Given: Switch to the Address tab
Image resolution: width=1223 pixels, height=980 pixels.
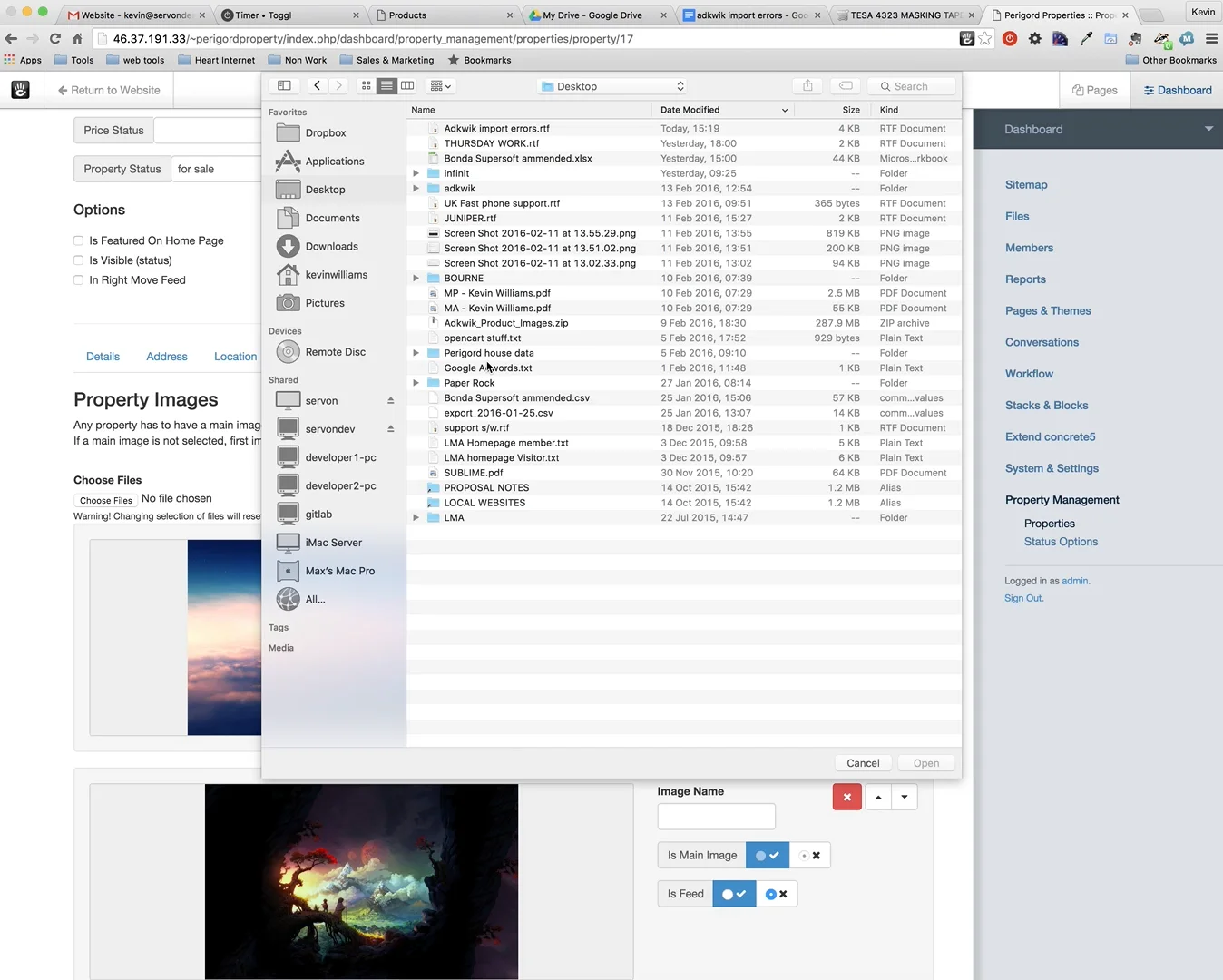Looking at the screenshot, I should (167, 357).
